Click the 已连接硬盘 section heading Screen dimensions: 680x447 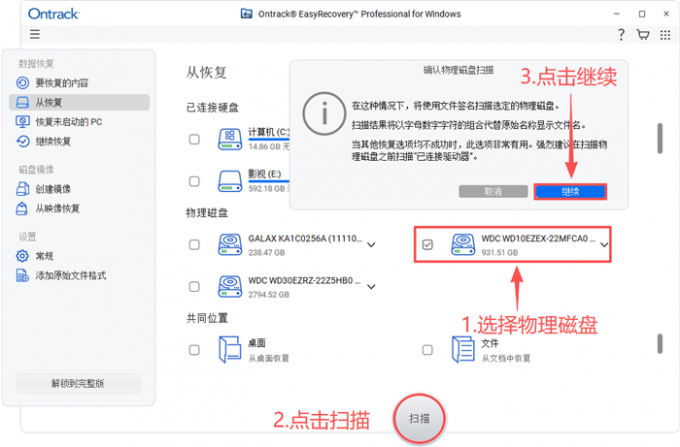click(x=212, y=107)
